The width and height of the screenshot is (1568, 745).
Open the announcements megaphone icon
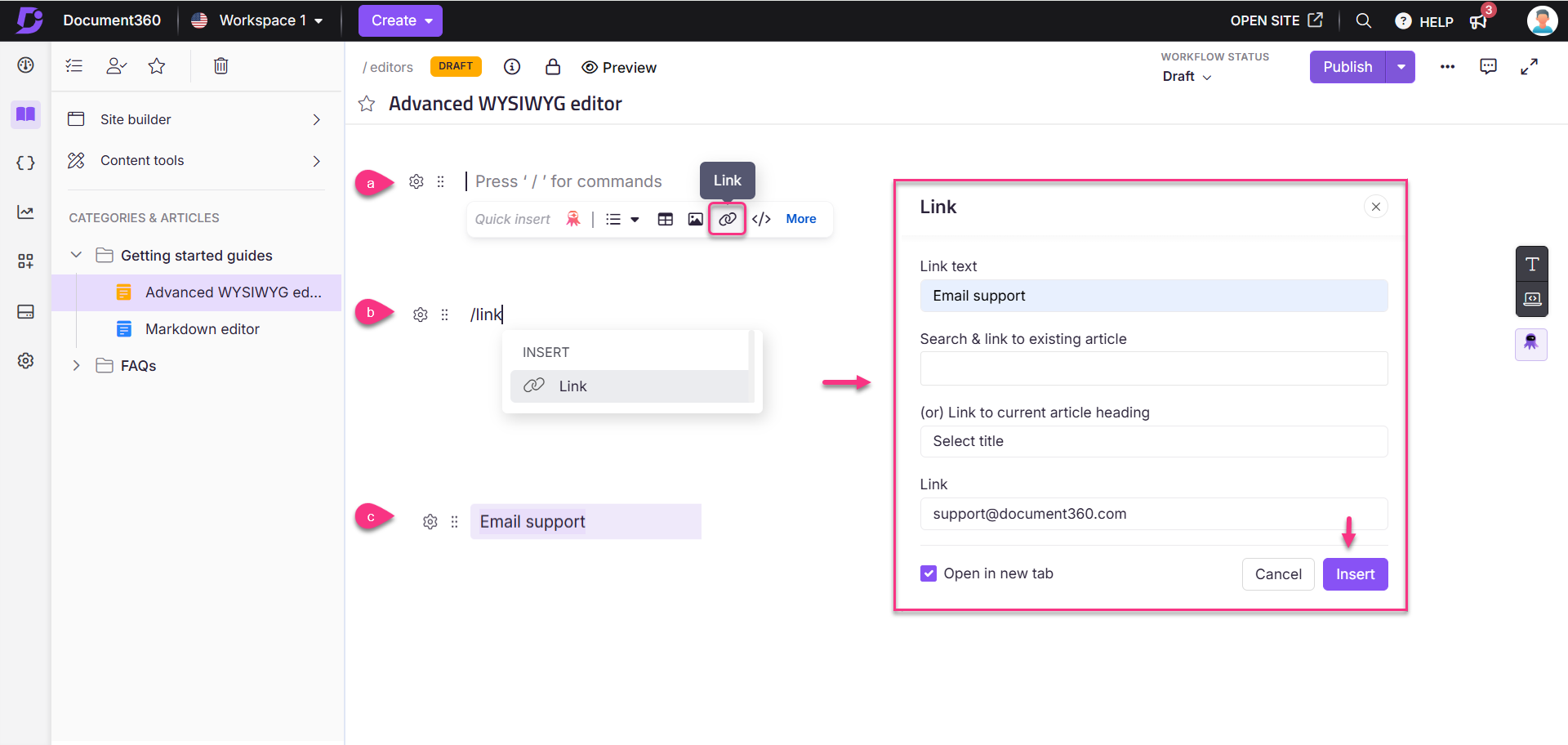(1479, 21)
